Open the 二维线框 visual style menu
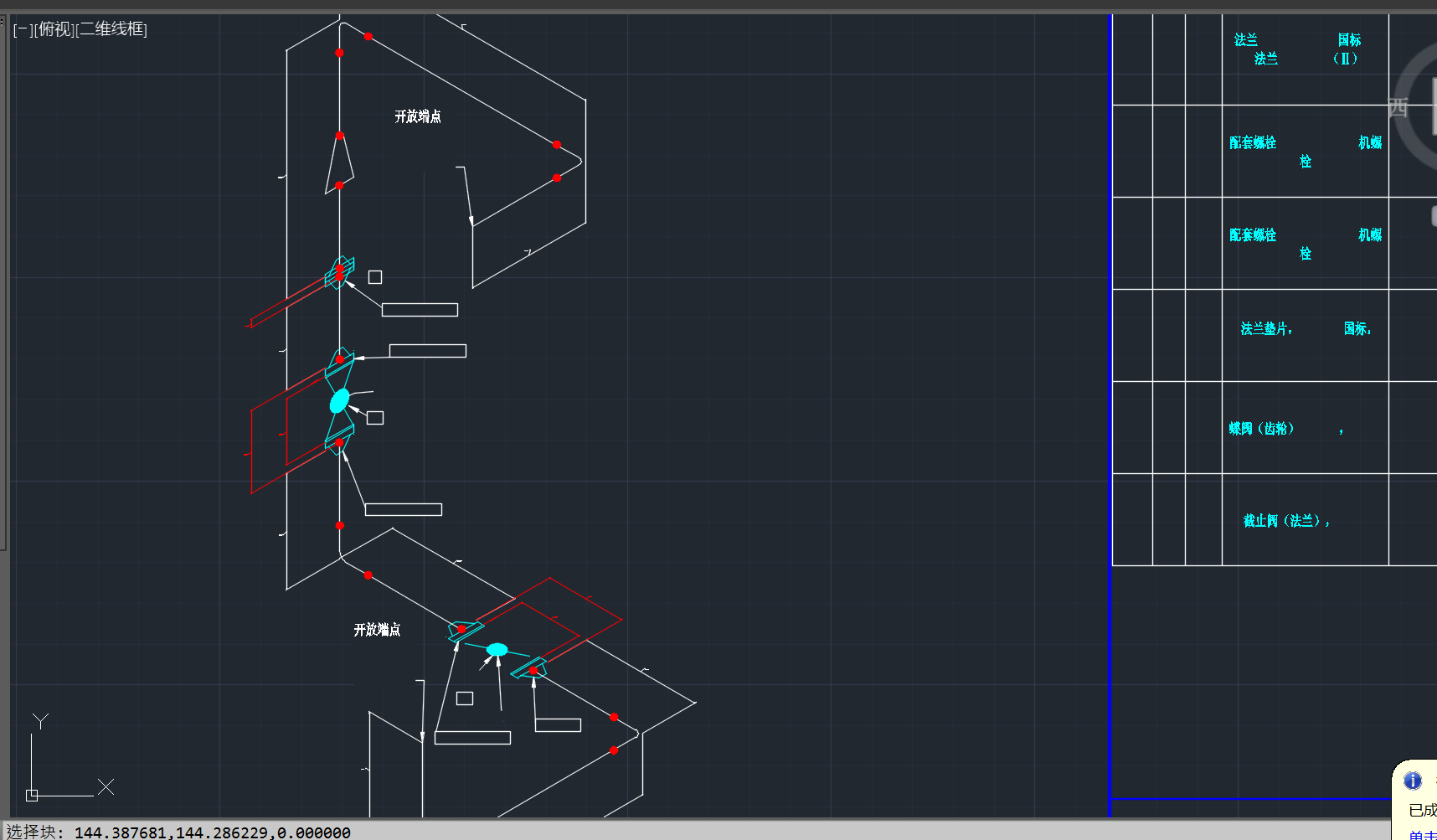This screenshot has width=1437, height=840. pyautogui.click(x=111, y=30)
